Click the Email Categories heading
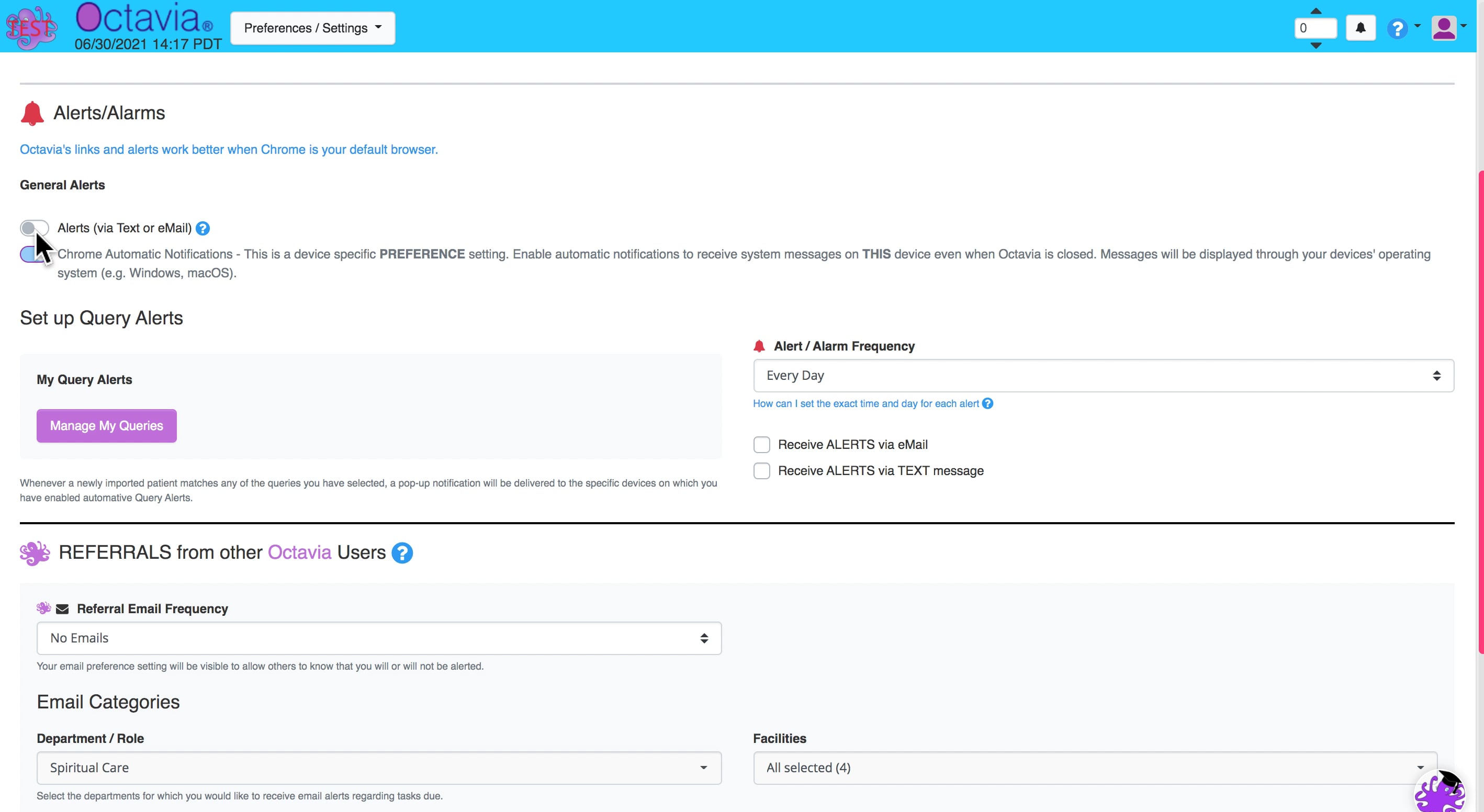This screenshot has height=812, width=1484. click(108, 702)
